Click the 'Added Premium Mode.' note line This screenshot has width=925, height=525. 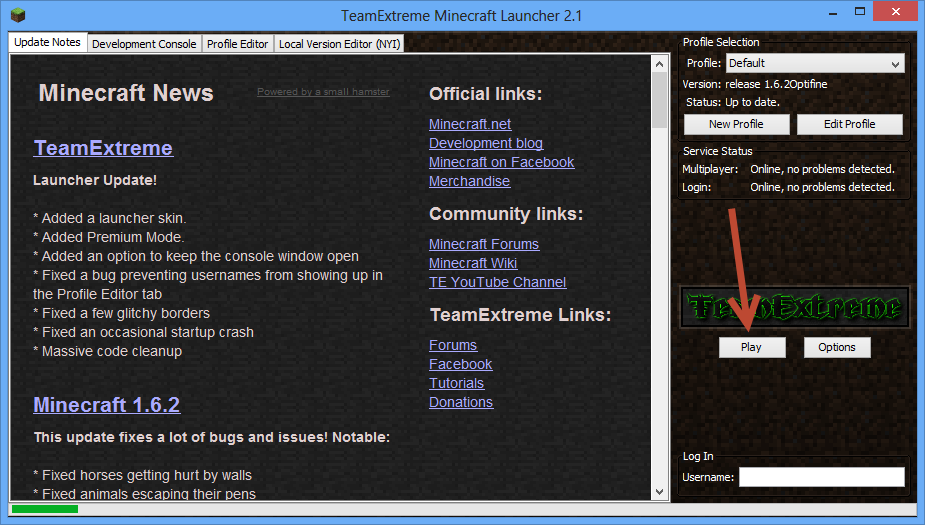tap(109, 237)
